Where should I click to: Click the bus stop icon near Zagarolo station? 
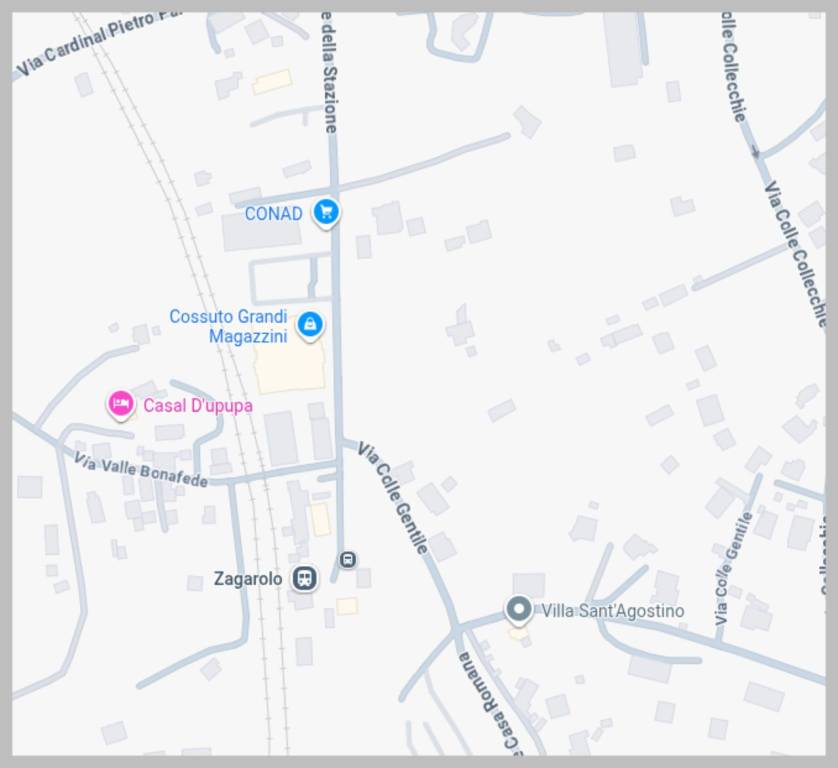348,560
